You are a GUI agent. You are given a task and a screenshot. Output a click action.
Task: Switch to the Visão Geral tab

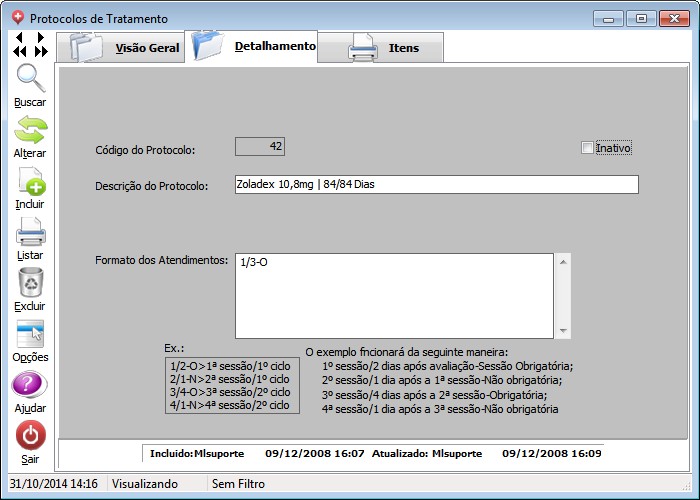pyautogui.click(x=120, y=48)
